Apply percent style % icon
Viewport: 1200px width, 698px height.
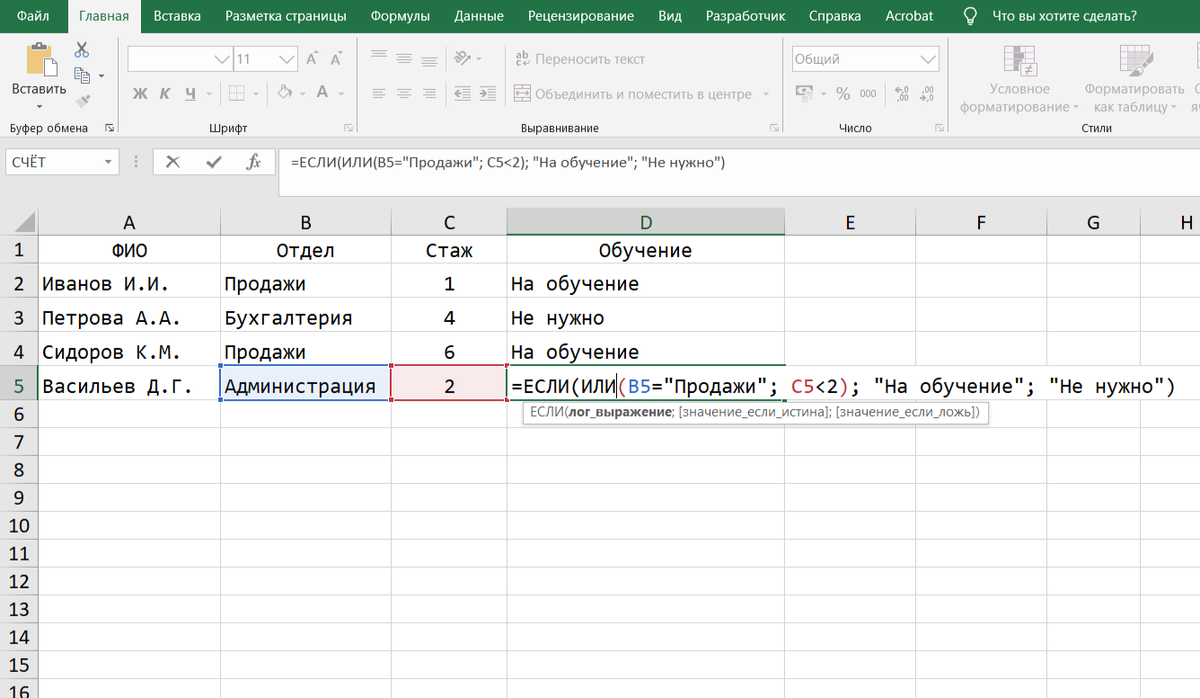coord(842,93)
